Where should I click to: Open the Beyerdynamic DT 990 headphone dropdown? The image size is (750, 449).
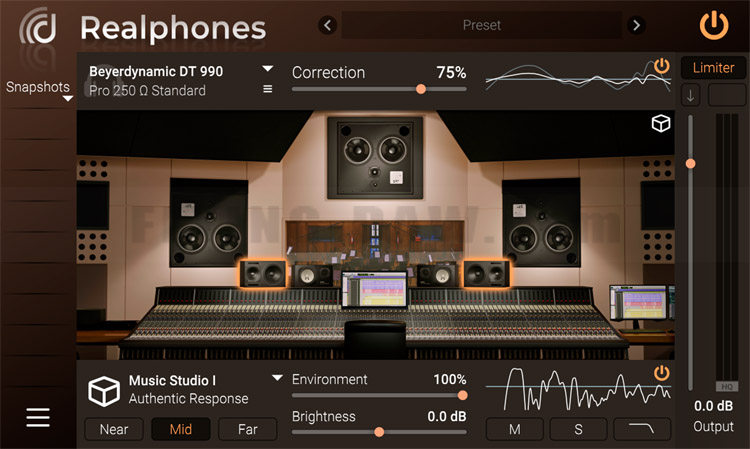click(x=268, y=69)
